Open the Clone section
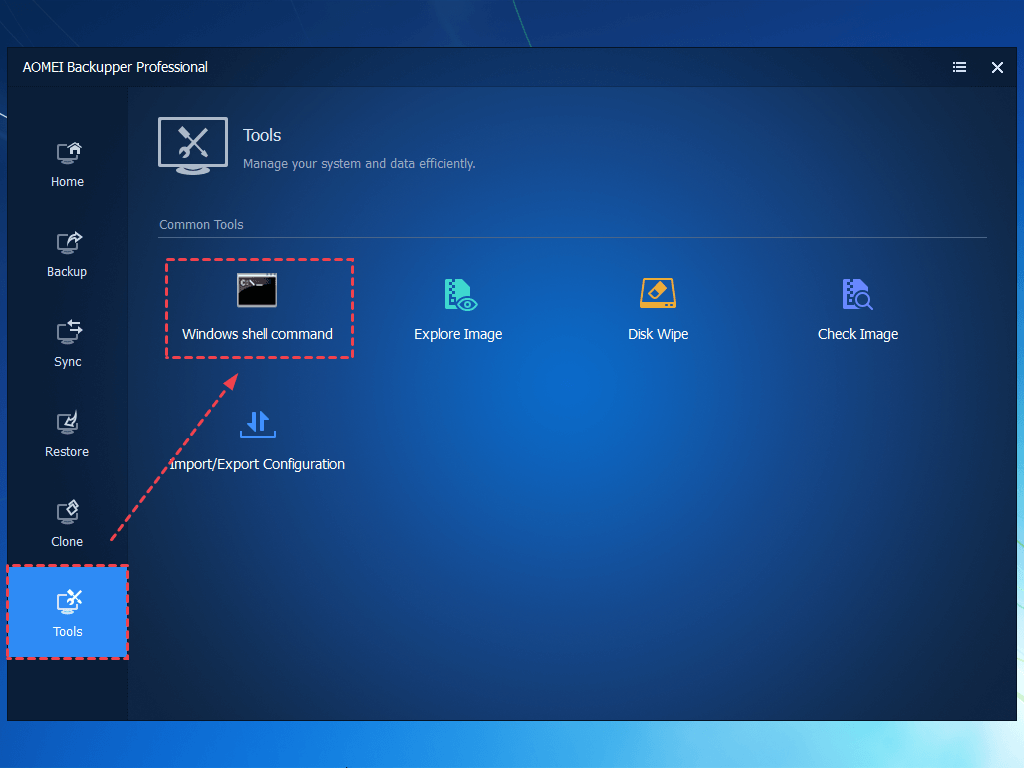Image resolution: width=1024 pixels, height=768 pixels. 67,525
